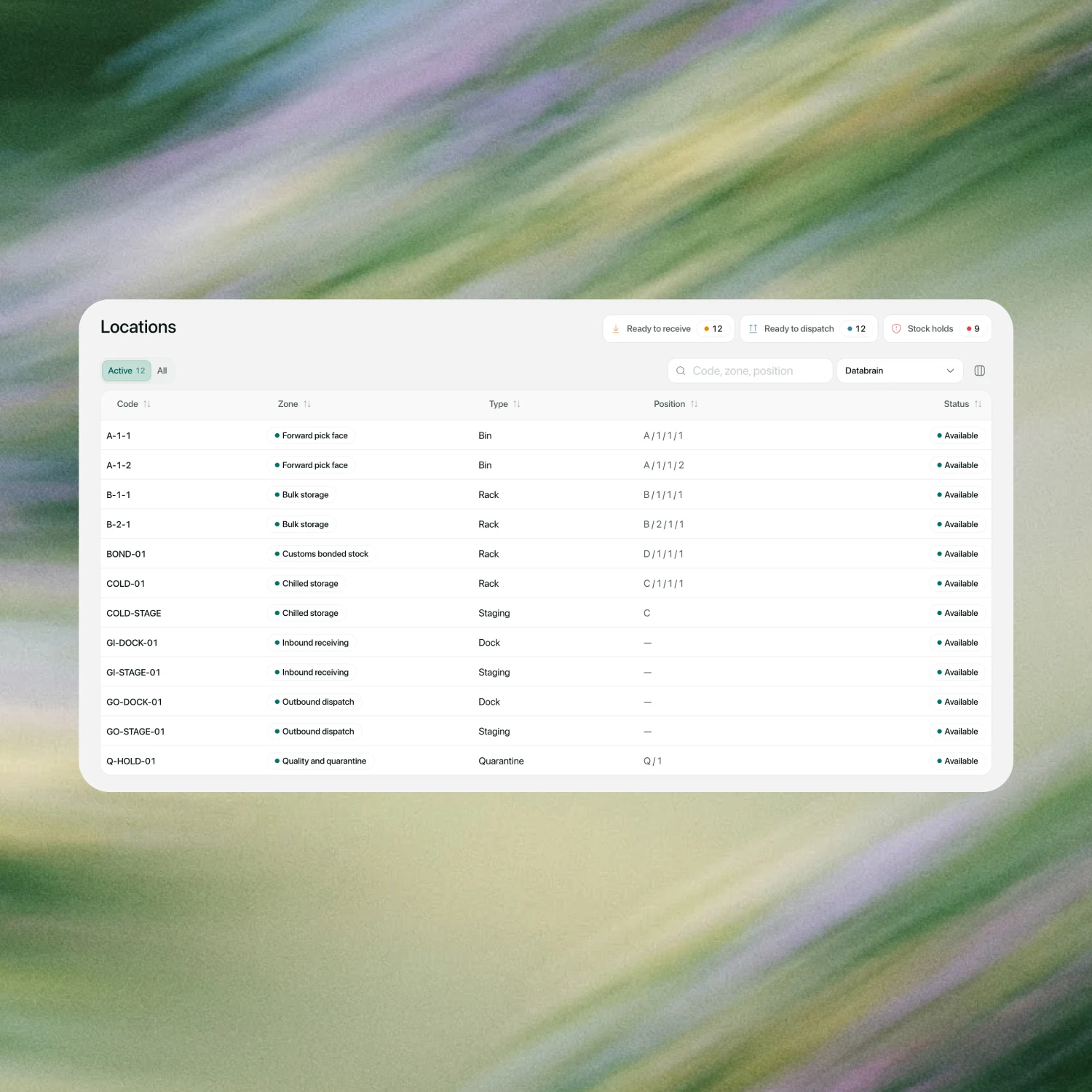Open the Databrain dropdown
Viewport: 1092px width, 1092px height.
(900, 371)
